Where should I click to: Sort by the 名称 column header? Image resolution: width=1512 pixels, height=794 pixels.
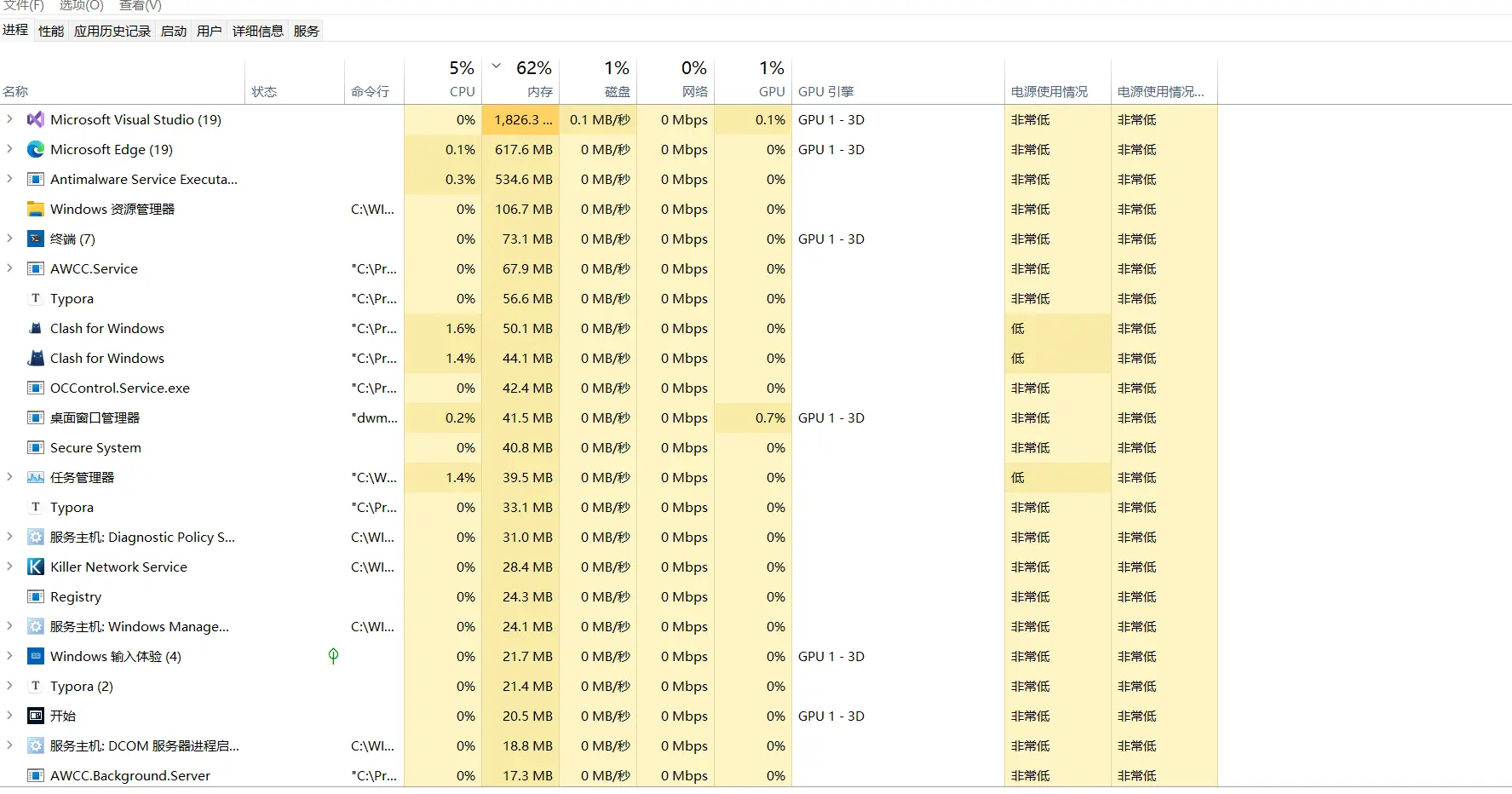[15, 91]
